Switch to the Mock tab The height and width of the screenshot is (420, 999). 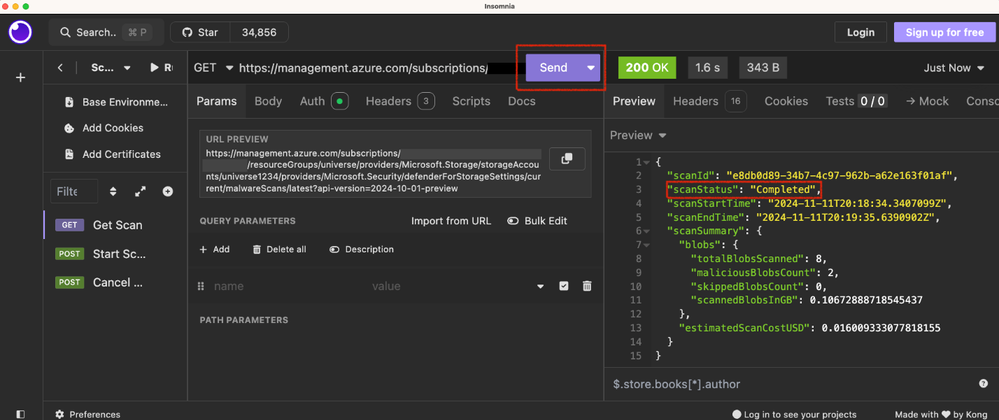point(927,101)
